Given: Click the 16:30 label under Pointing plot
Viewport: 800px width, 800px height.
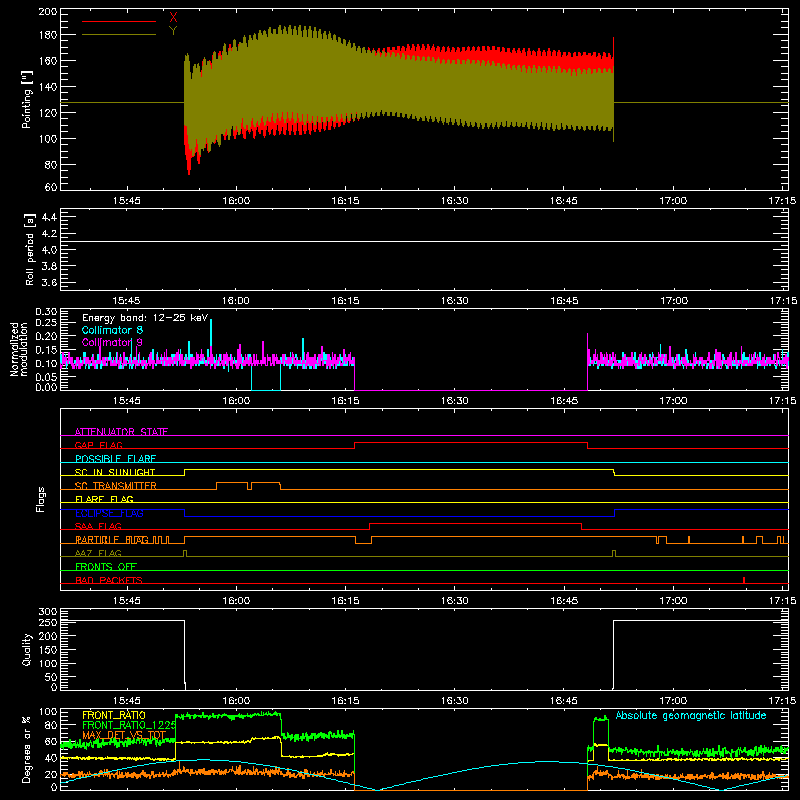Looking at the screenshot, I should click(454, 201).
